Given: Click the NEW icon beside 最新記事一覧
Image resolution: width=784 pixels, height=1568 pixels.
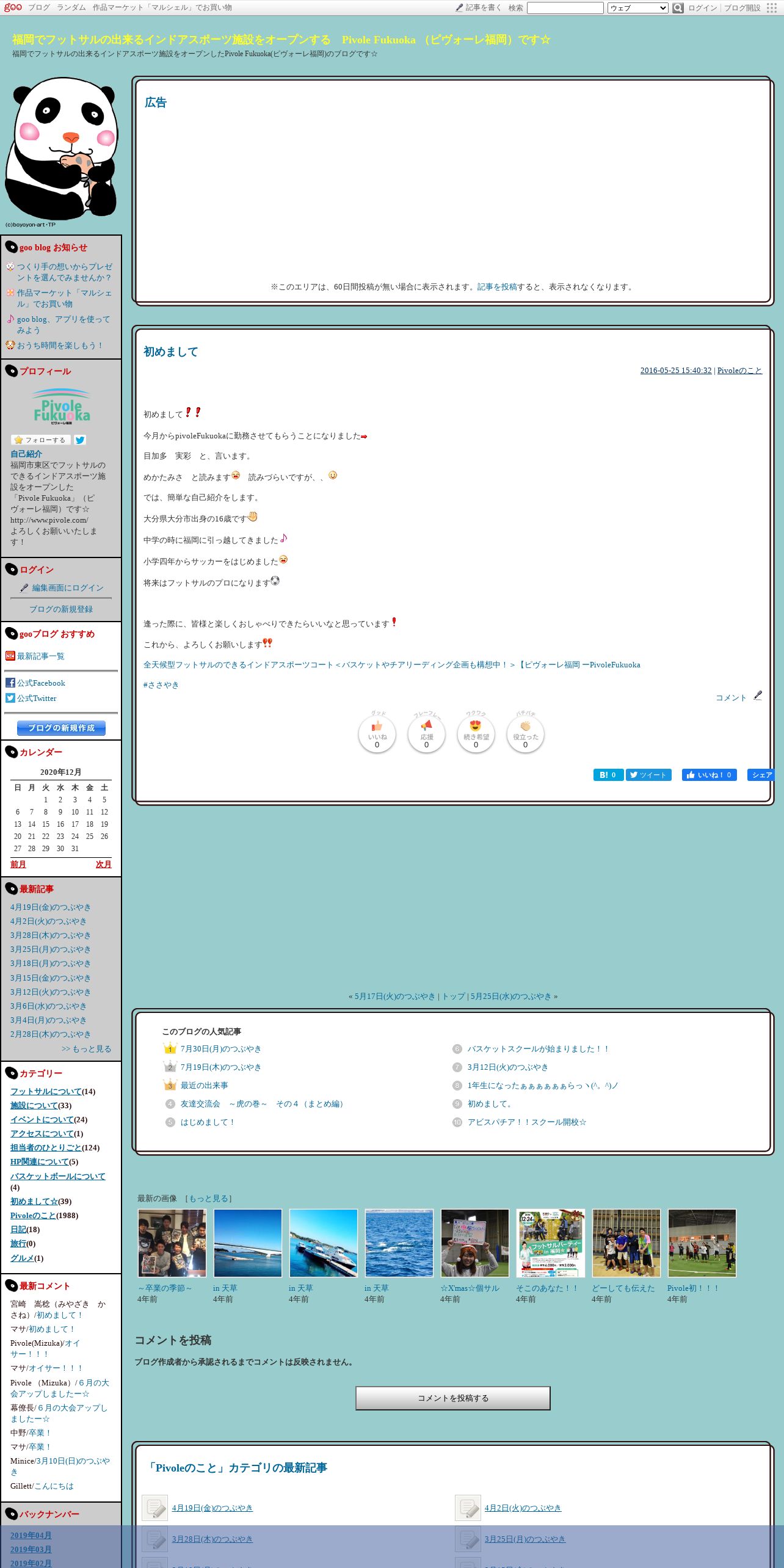Looking at the screenshot, I should click(x=10, y=656).
